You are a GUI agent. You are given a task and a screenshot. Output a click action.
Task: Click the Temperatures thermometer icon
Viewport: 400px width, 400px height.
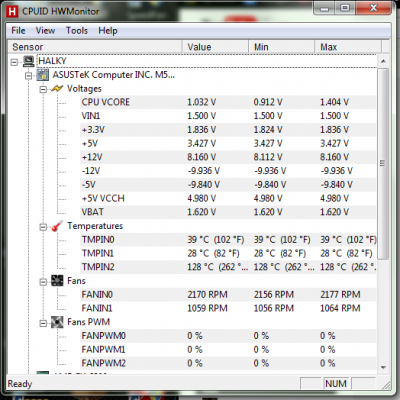coord(57,226)
